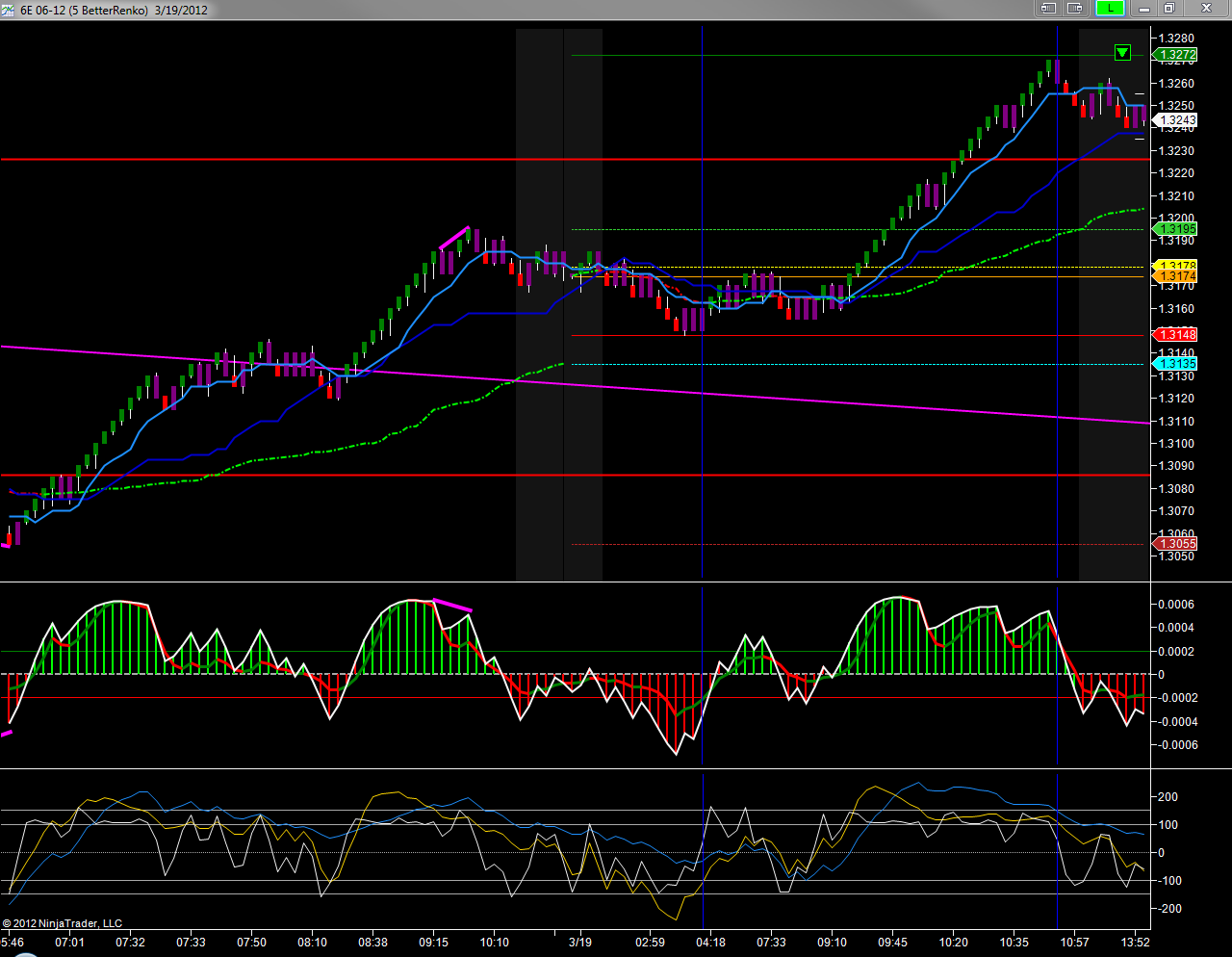The width and height of the screenshot is (1232, 957).
Task: Click the 07:01 time axis label
Action: click(69, 943)
